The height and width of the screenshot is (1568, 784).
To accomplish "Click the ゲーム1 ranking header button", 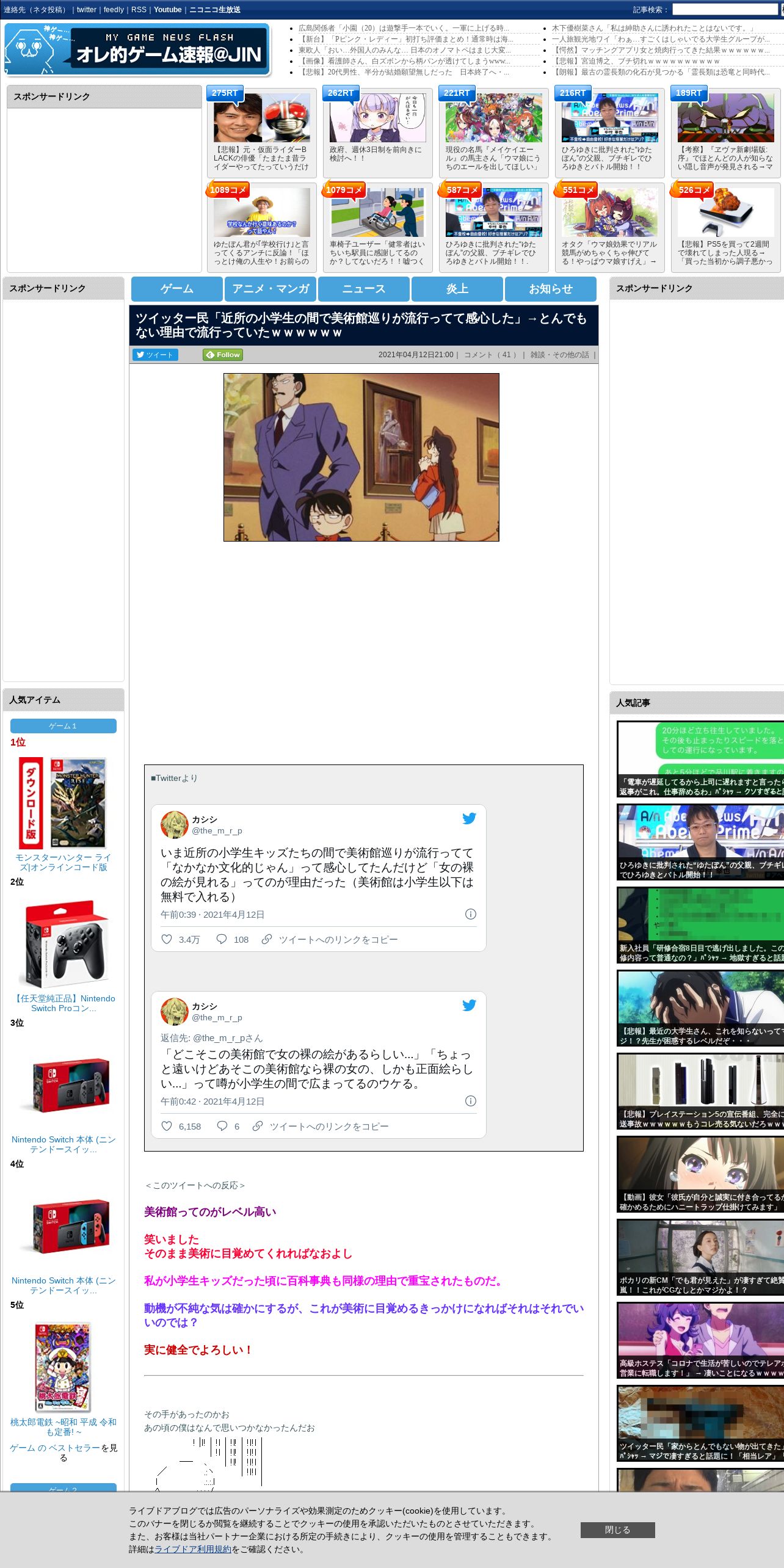I will pos(64,726).
